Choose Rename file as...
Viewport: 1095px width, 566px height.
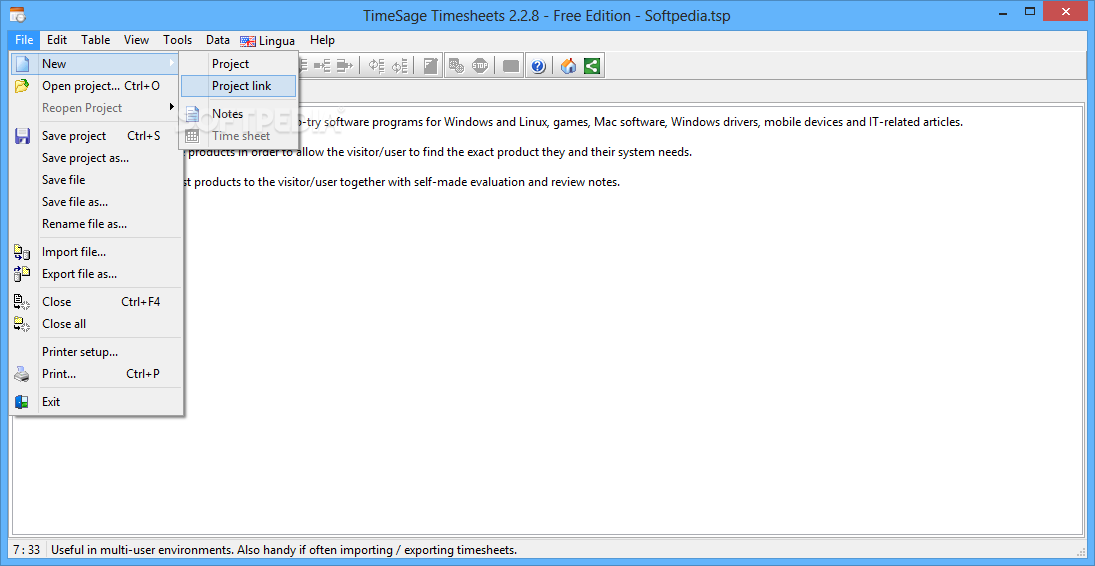pos(96,224)
